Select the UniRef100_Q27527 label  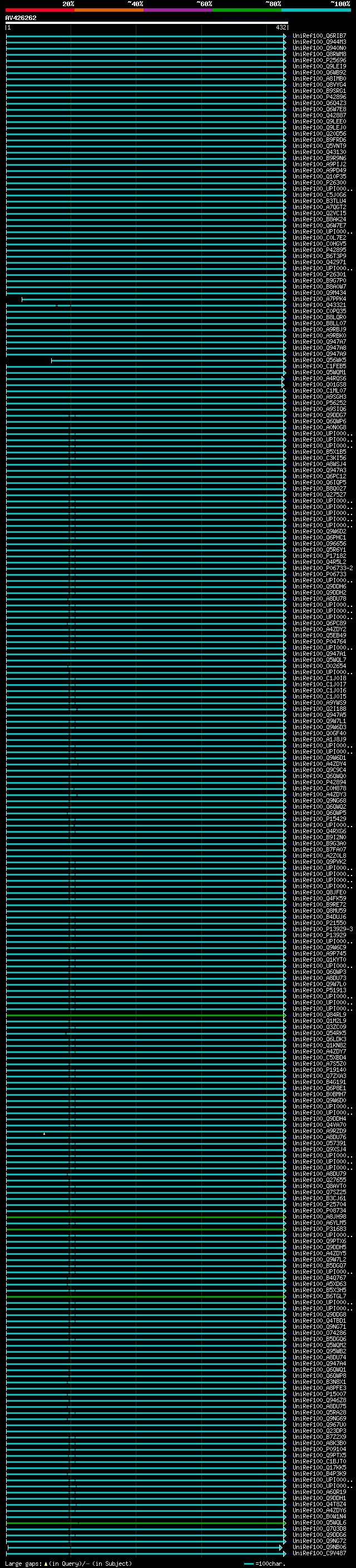(319, 494)
